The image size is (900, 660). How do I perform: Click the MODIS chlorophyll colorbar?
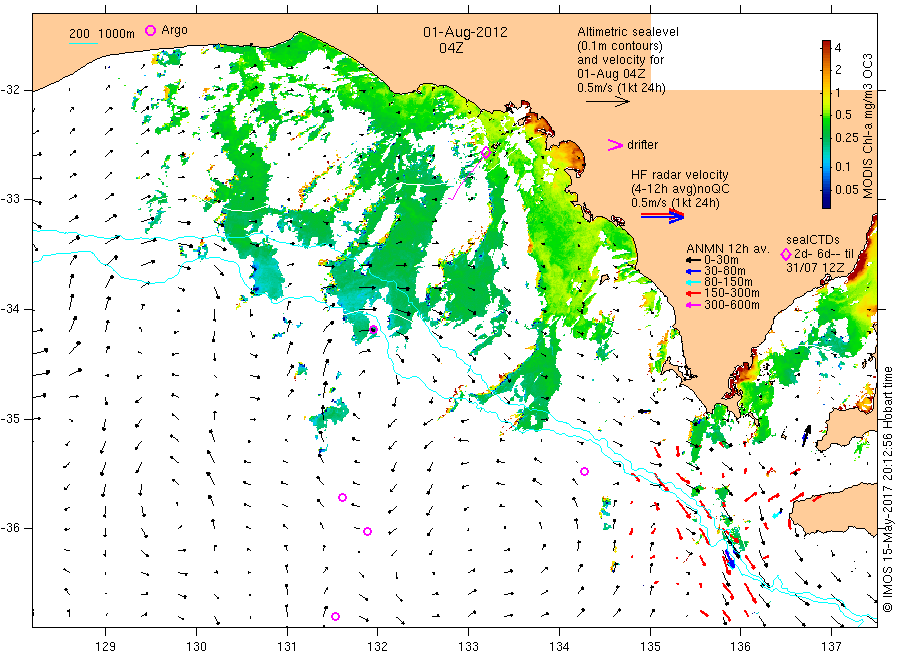coord(826,124)
